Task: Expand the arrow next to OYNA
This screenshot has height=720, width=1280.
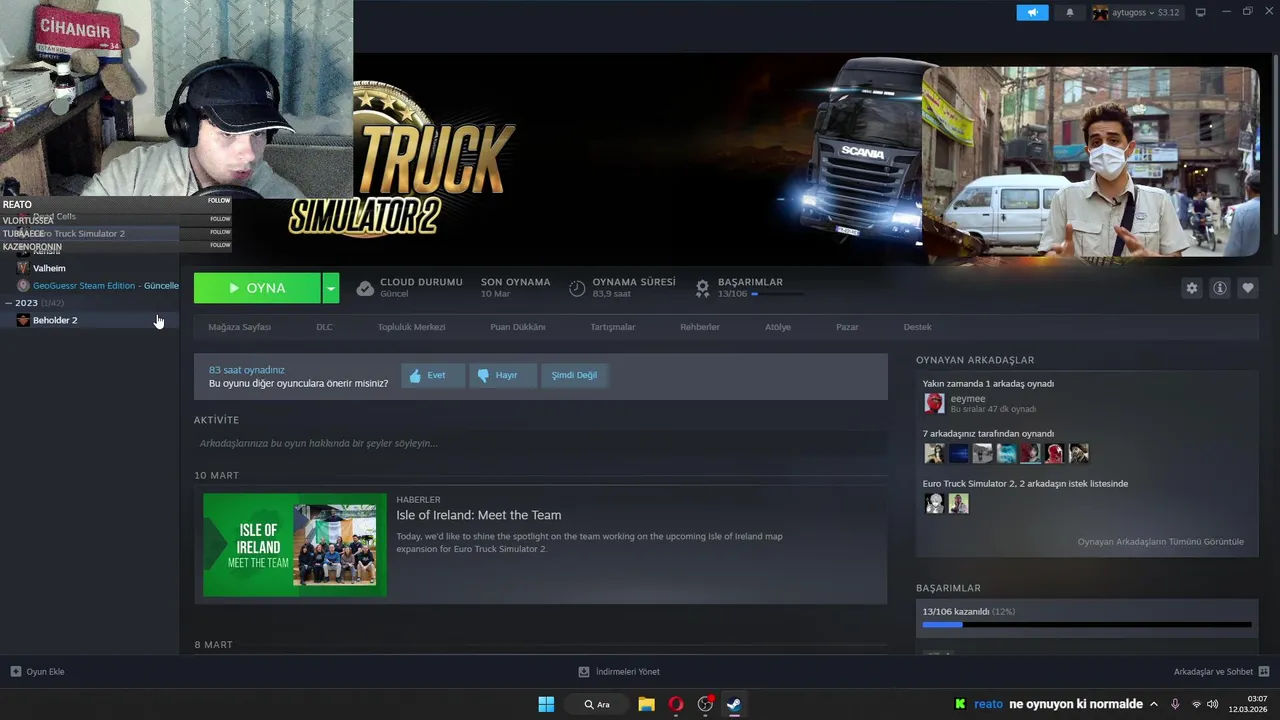Action: [x=331, y=288]
